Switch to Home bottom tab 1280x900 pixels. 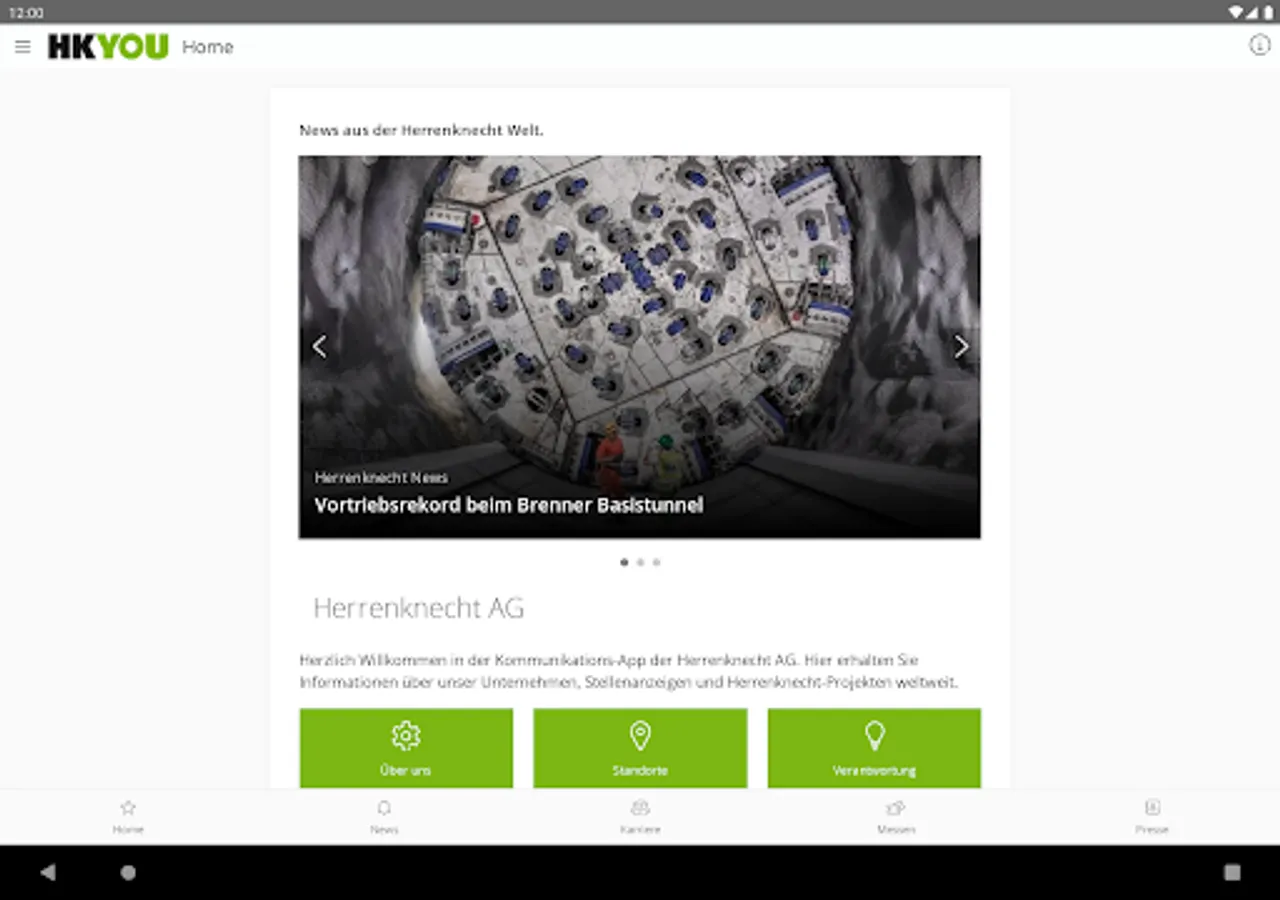(128, 816)
